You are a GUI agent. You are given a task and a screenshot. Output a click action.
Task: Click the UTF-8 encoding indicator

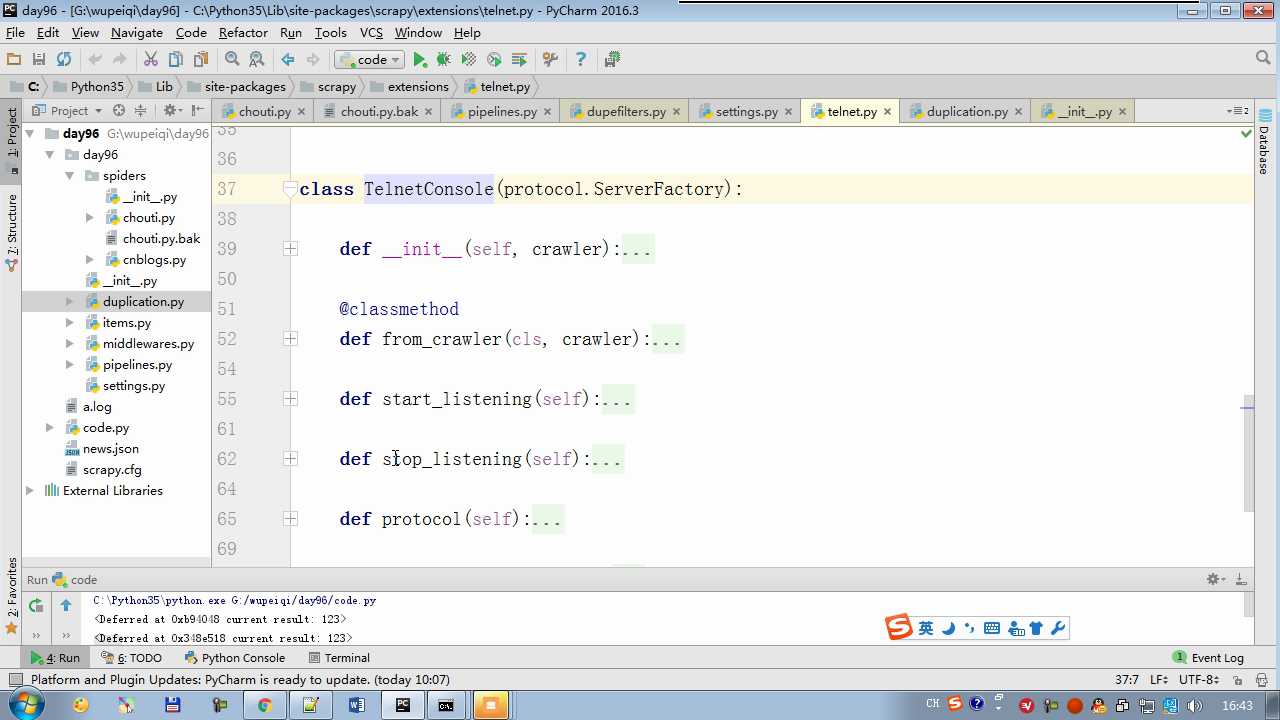point(1198,680)
